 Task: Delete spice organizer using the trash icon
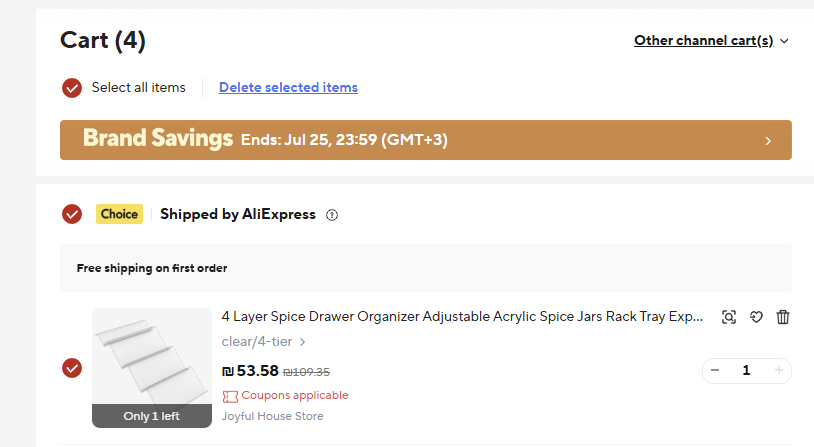pyautogui.click(x=783, y=317)
